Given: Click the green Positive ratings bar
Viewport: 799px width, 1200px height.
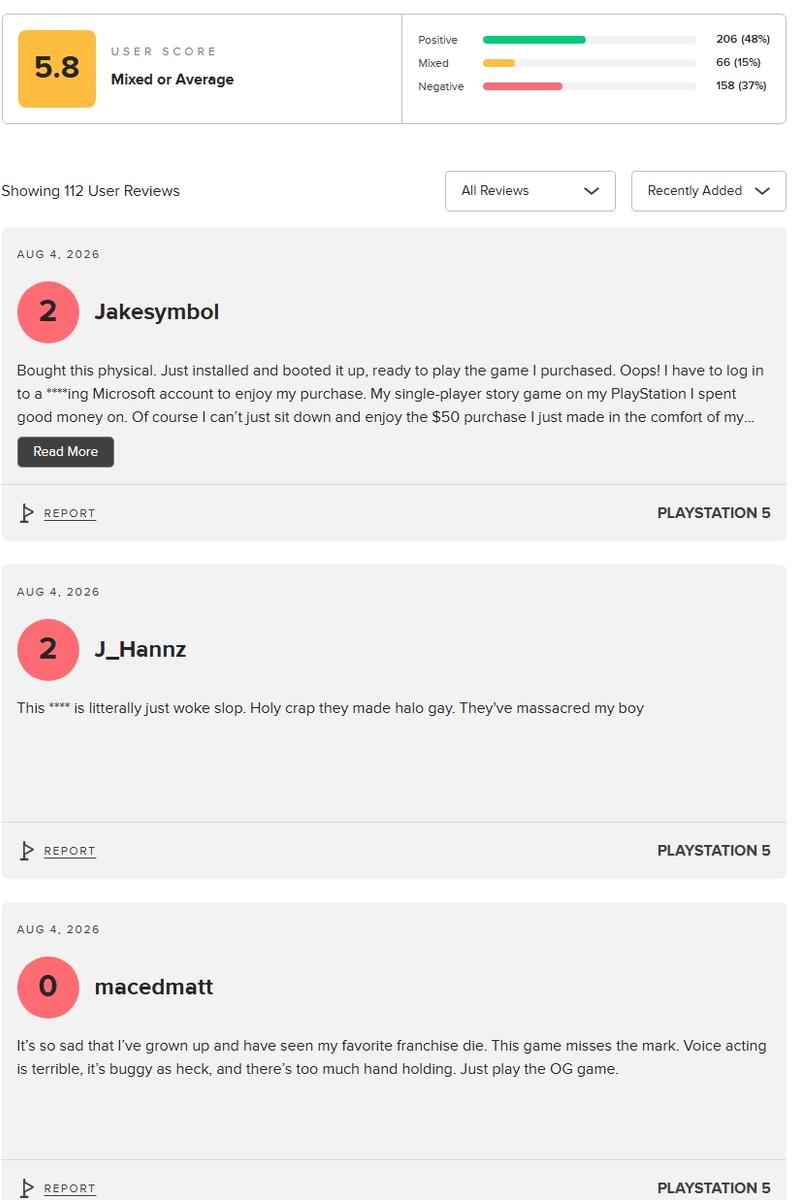Looking at the screenshot, I should coord(534,40).
